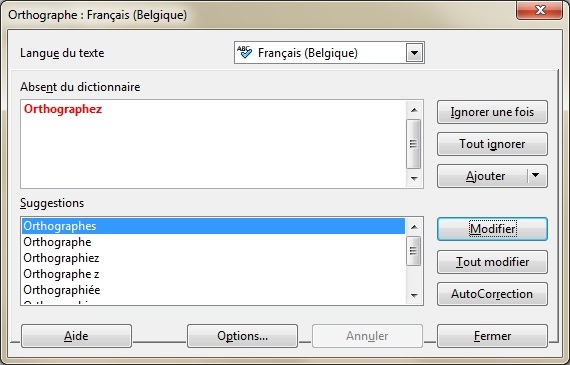The image size is (570, 365).
Task: Open the Langue du texte dropdown arrow
Action: click(414, 53)
